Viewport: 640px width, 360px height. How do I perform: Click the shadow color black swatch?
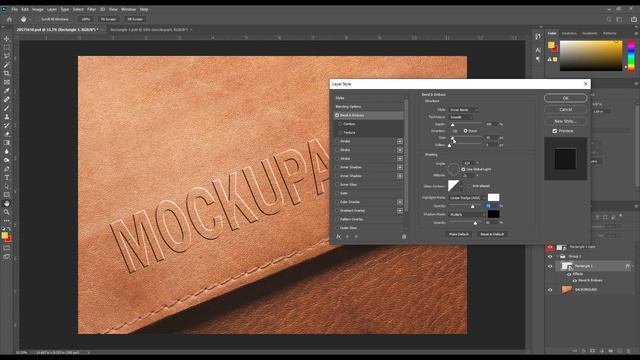493,214
